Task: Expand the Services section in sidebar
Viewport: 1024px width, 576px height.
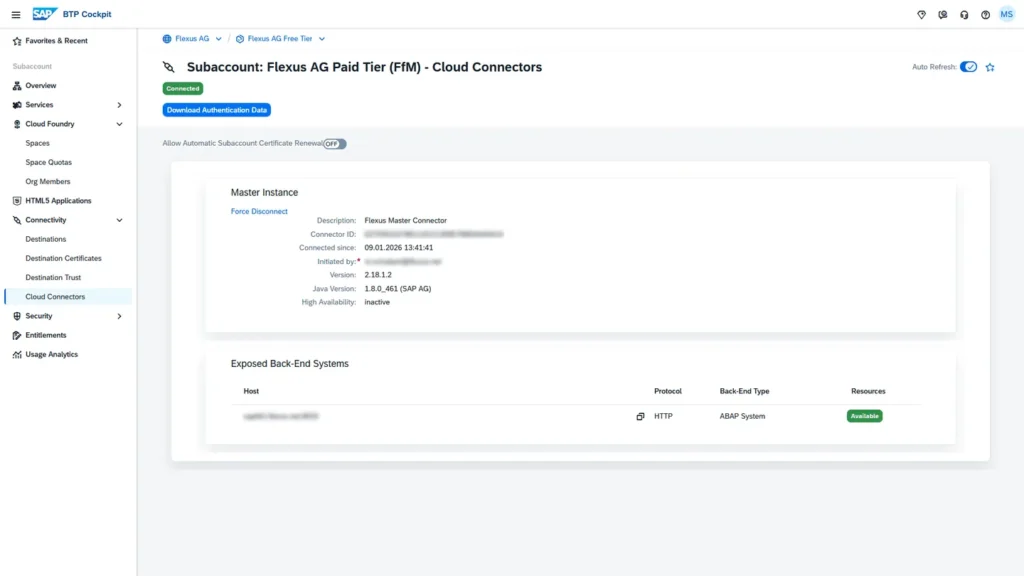Action: pyautogui.click(x=119, y=105)
